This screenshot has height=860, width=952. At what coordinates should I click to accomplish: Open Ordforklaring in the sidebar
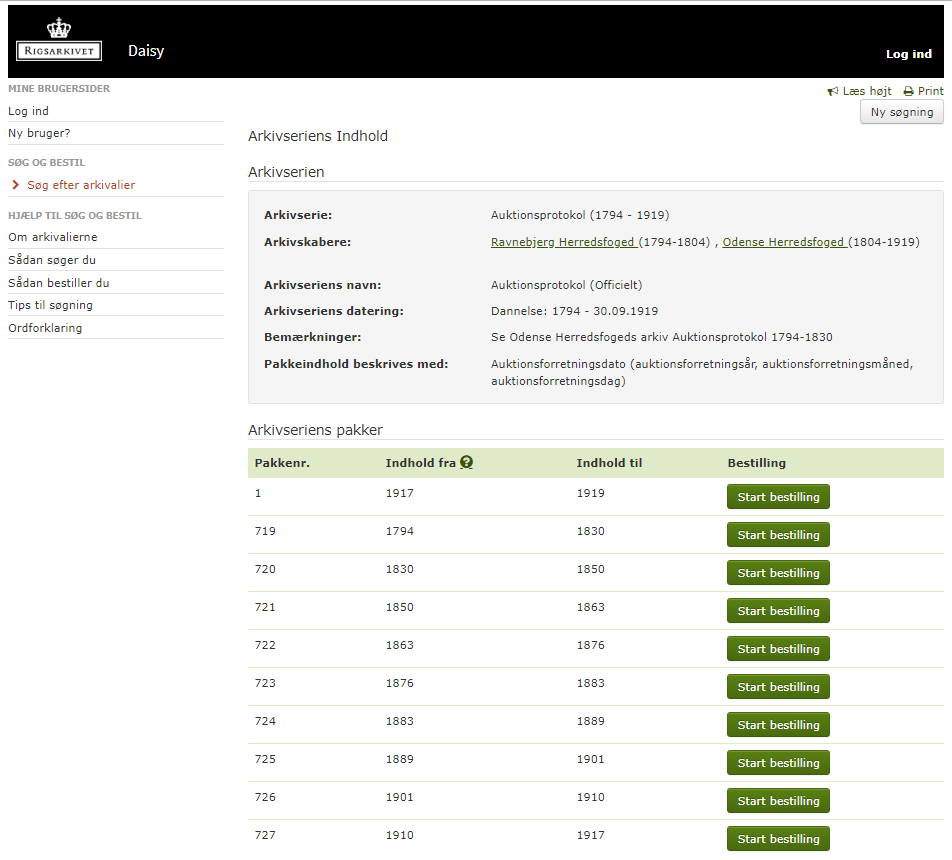45,328
